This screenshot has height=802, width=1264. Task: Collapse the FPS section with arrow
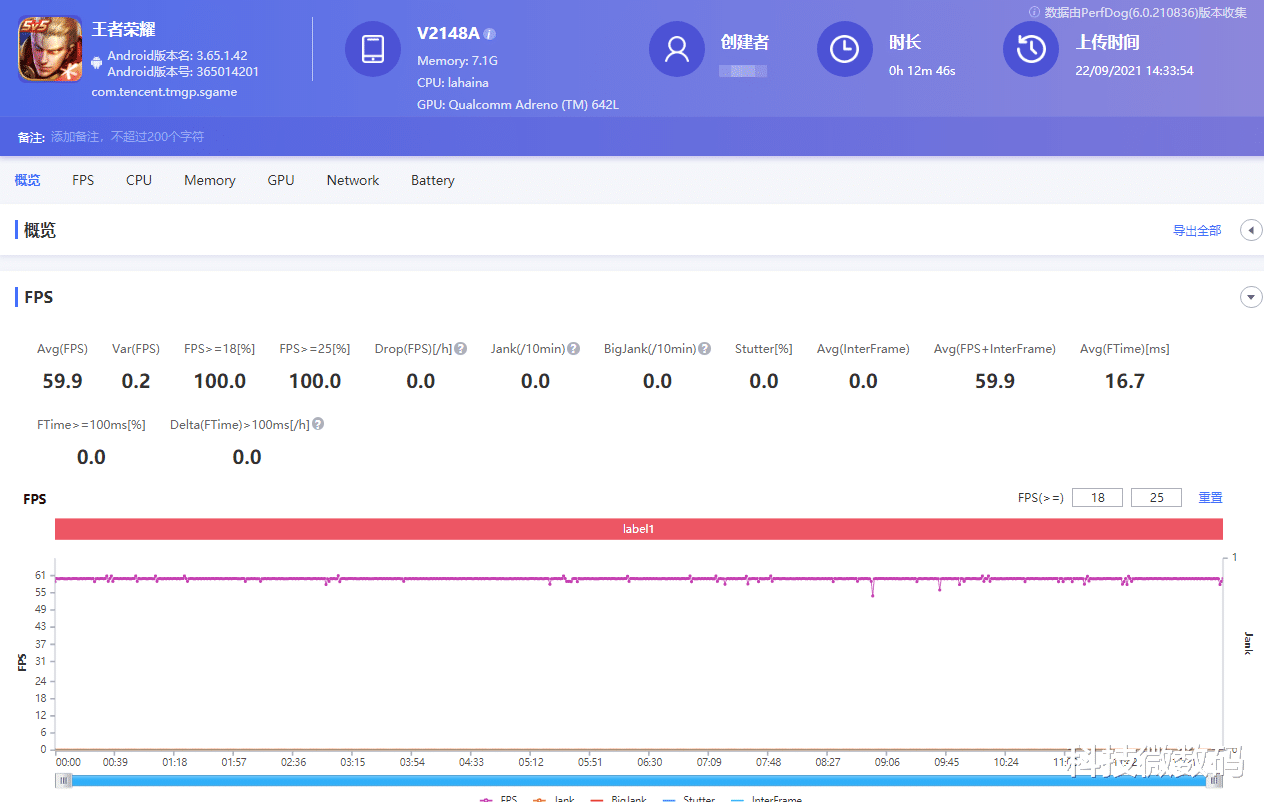pyautogui.click(x=1250, y=297)
